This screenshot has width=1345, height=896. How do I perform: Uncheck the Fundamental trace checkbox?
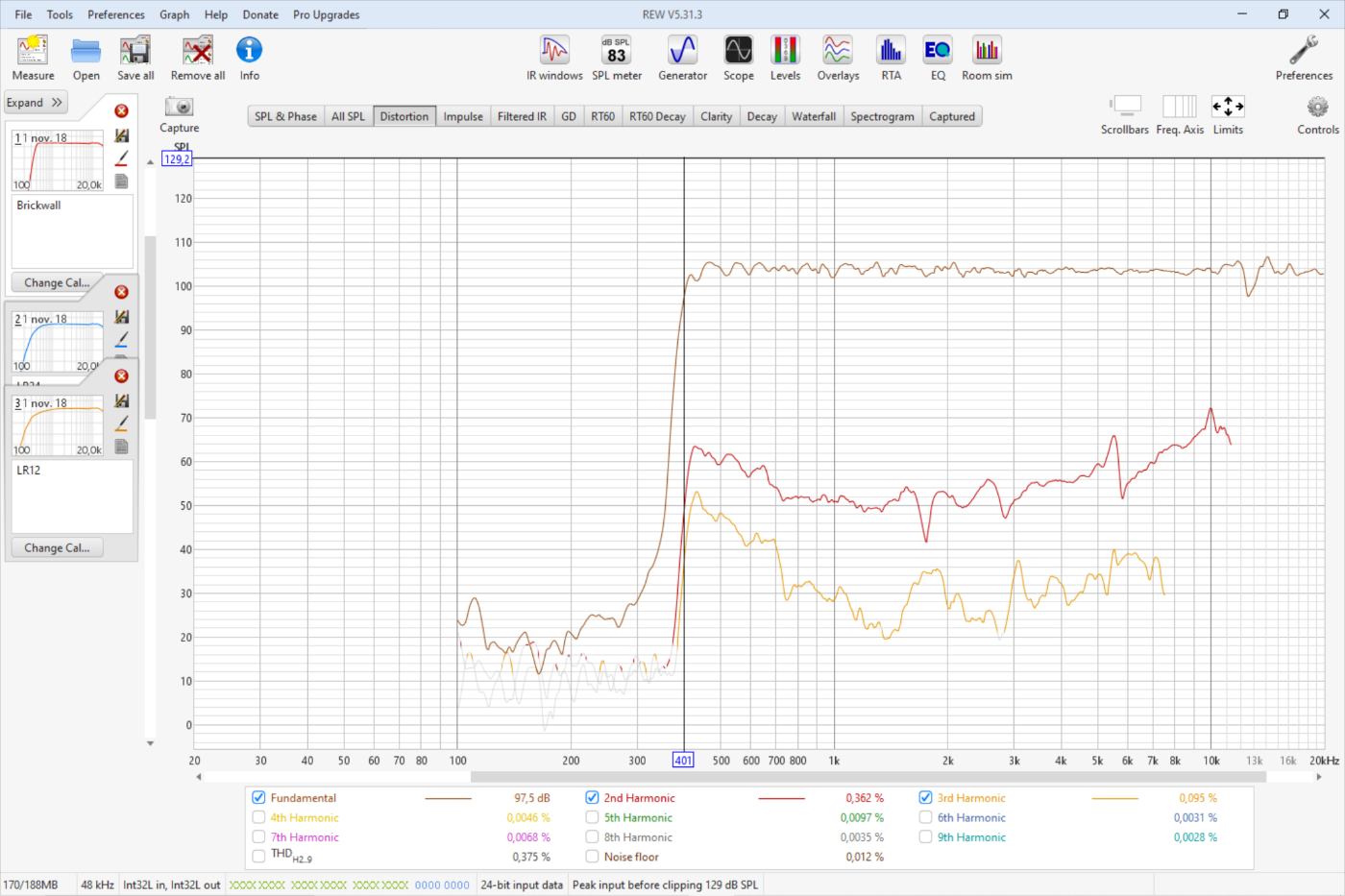click(258, 798)
